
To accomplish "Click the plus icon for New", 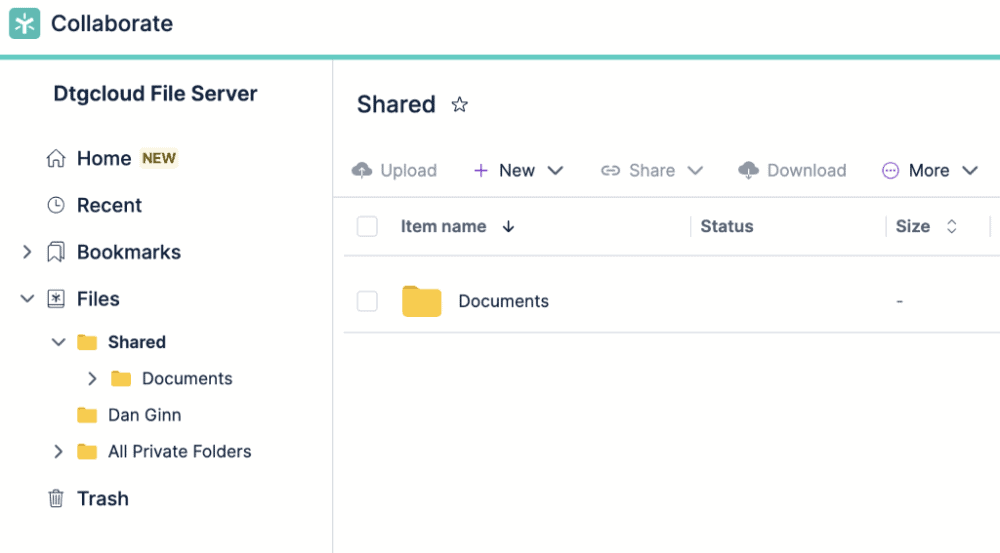I will point(481,170).
